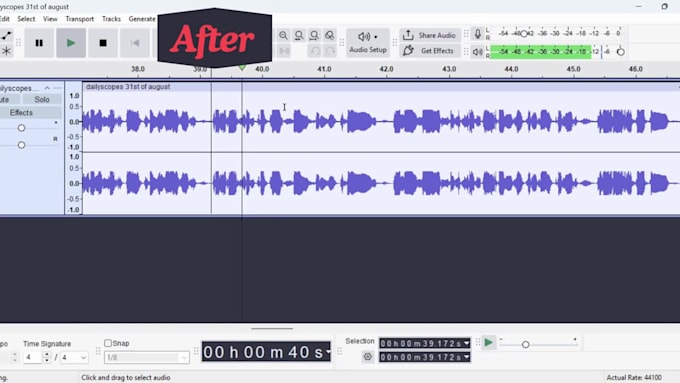Viewport: 680px width, 383px height.
Task: Click the Silence audio selection icon
Action: coord(284,51)
